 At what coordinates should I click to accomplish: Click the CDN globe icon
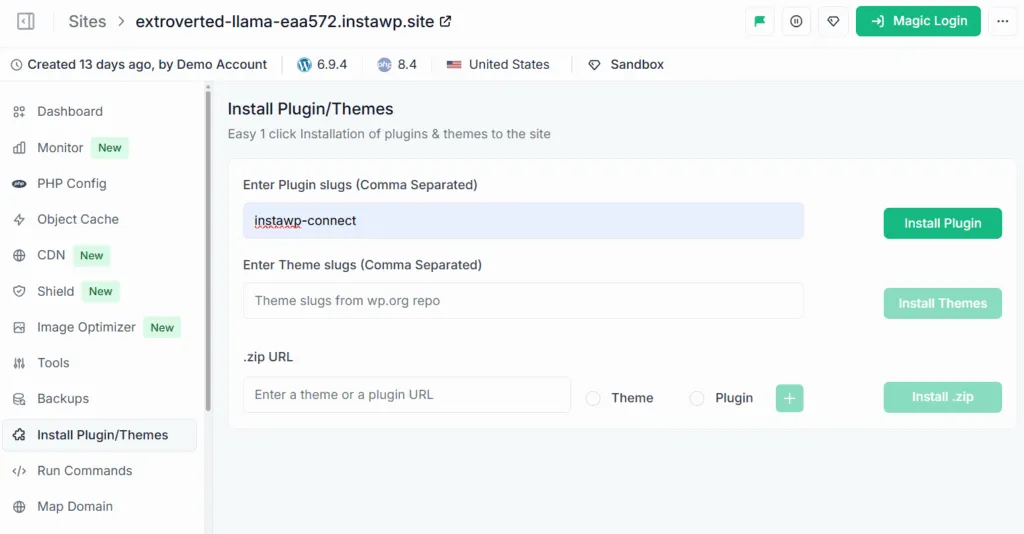(x=19, y=255)
